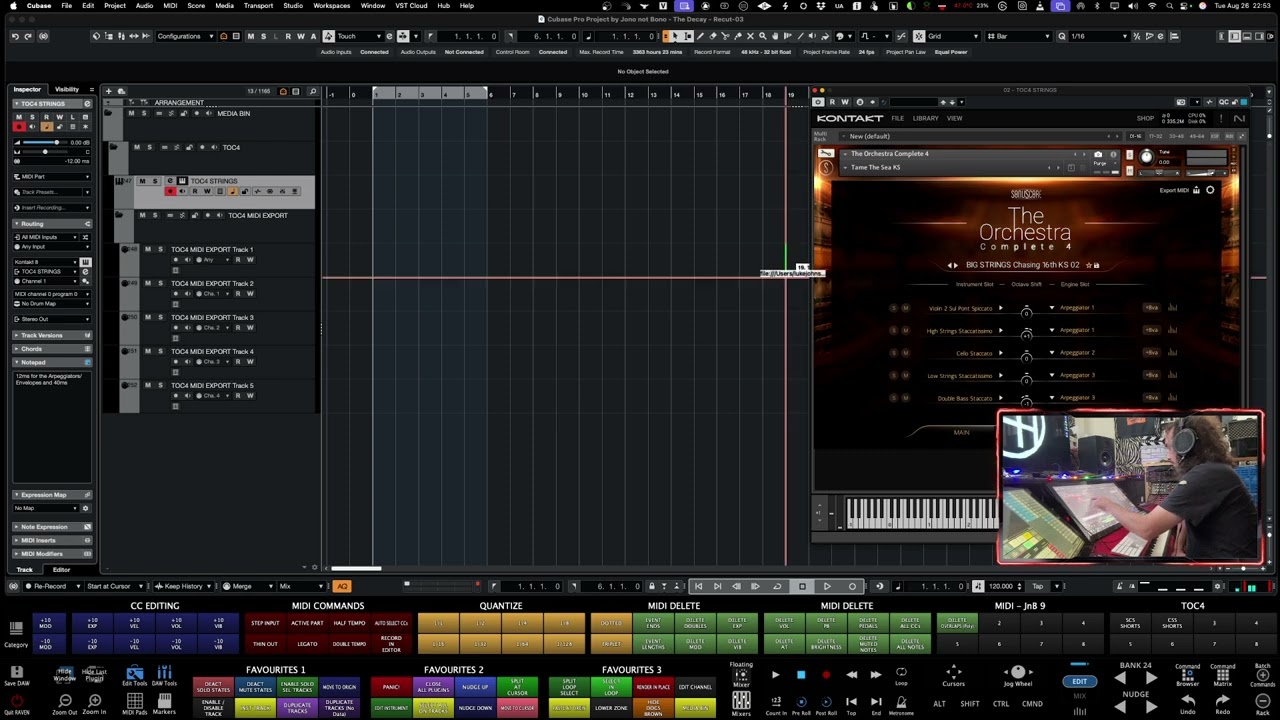
Task: Click the SHOP link in Kontakt
Action: [1145, 118]
